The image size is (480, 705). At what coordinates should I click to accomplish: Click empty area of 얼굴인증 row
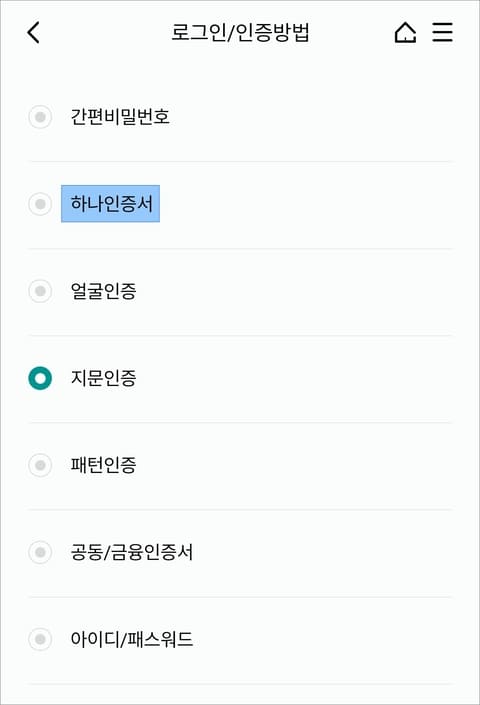(294, 291)
